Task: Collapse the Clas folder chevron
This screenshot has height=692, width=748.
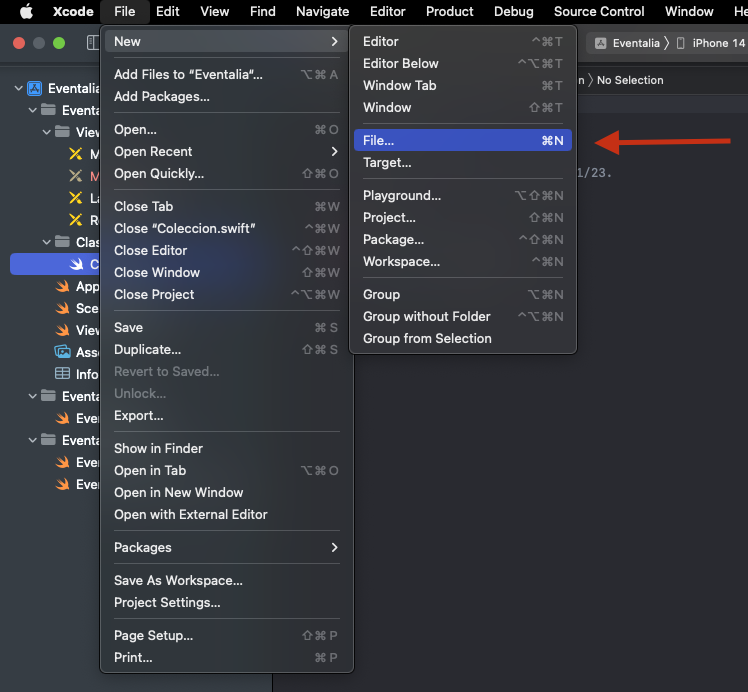Action: point(47,242)
